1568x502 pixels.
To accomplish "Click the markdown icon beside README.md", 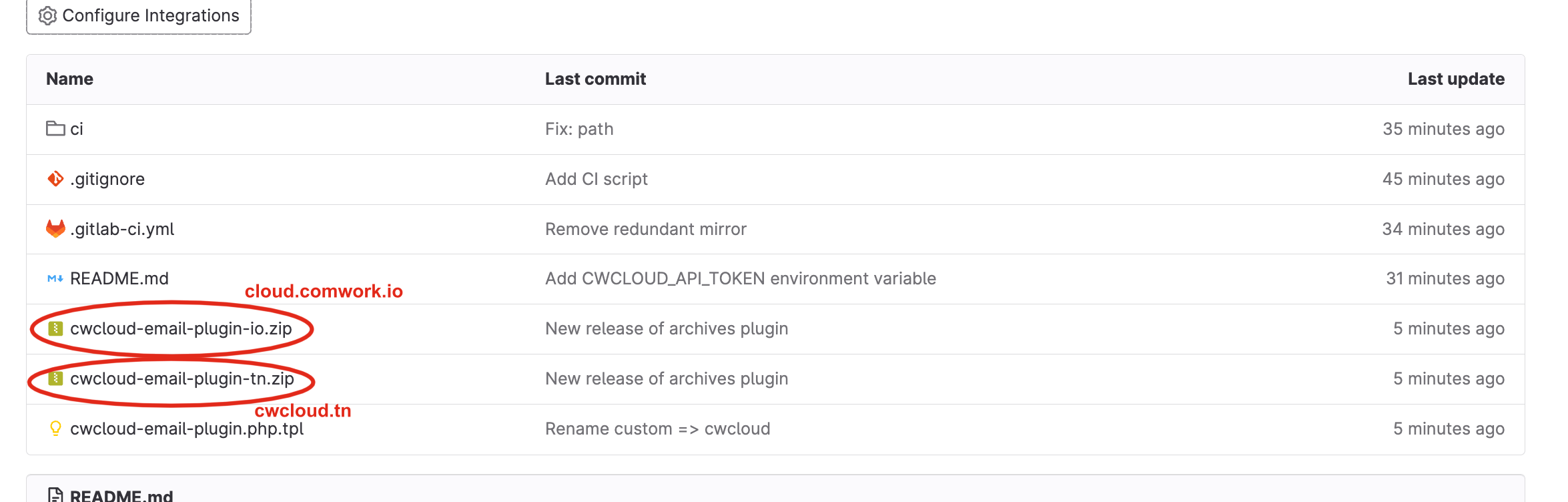I will 55,278.
